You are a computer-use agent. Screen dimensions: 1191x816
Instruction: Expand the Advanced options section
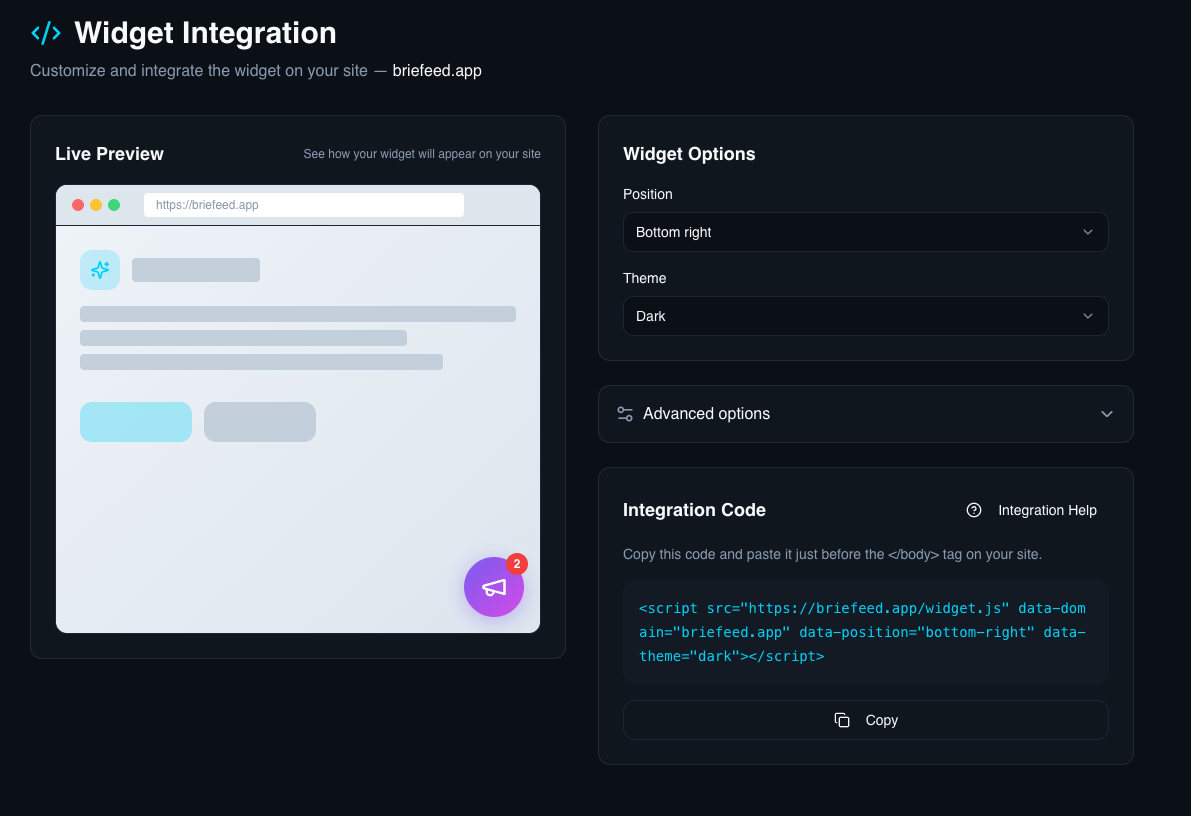(865, 414)
